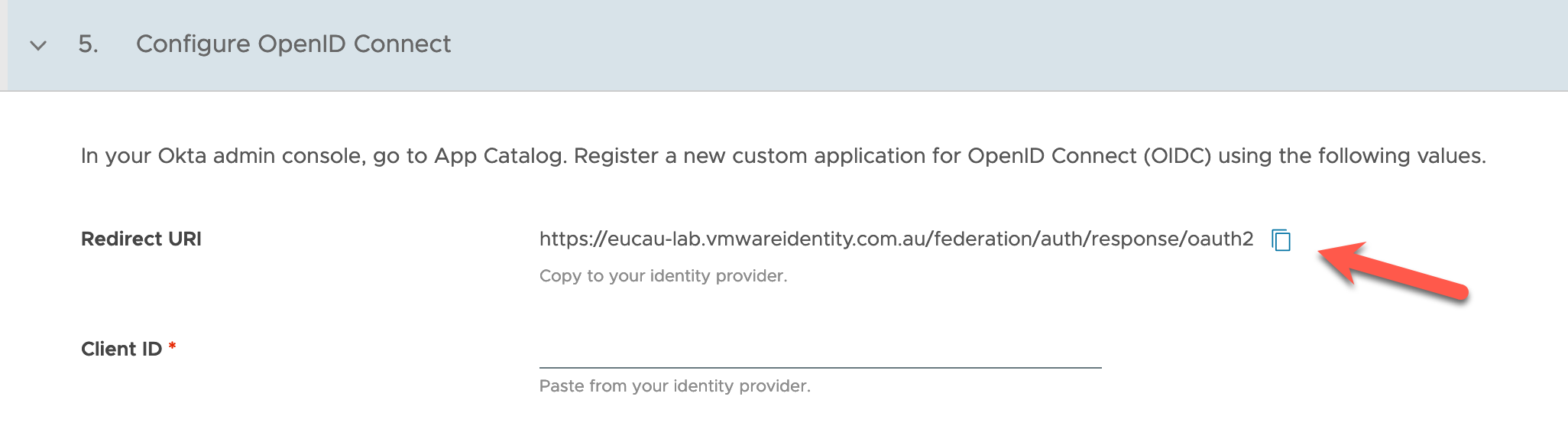Viewport: 1568px width, 439px height.
Task: Click "OpenID Connect (OIDC)" in the instruction text
Action: [1088, 156]
